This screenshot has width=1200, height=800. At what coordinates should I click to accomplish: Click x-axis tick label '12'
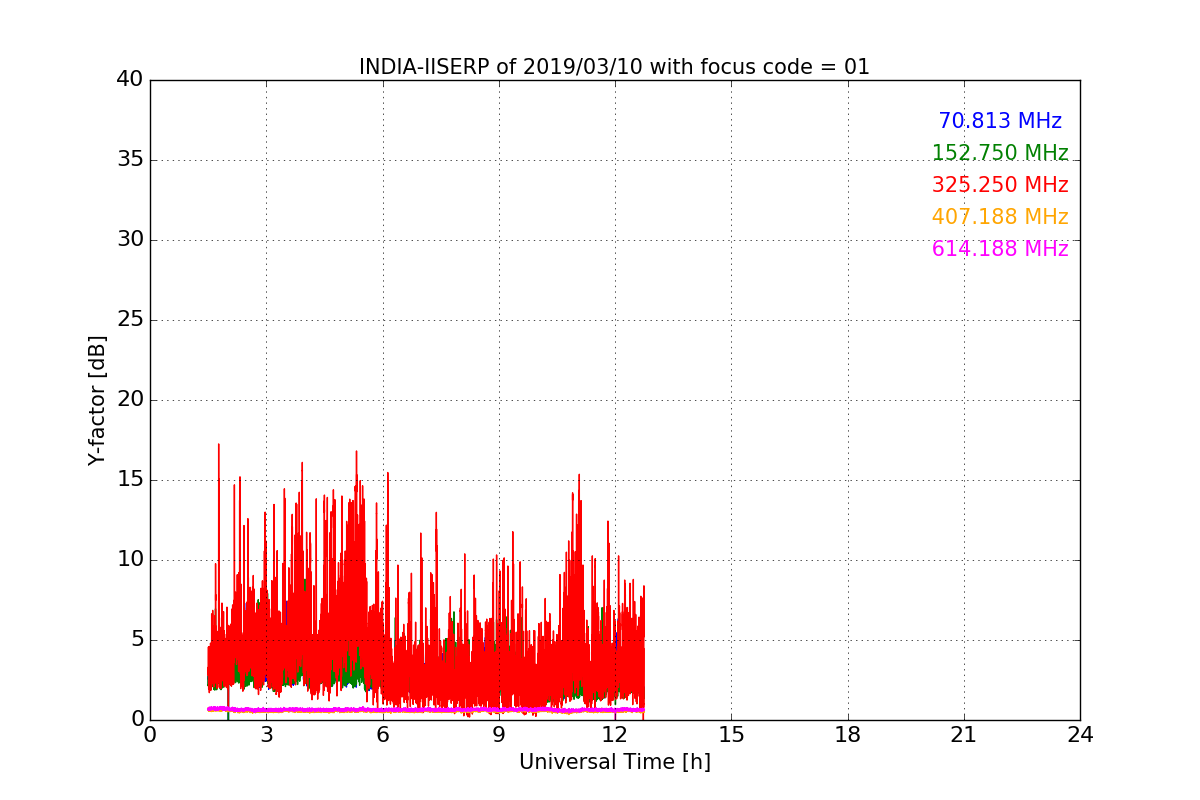(x=615, y=734)
